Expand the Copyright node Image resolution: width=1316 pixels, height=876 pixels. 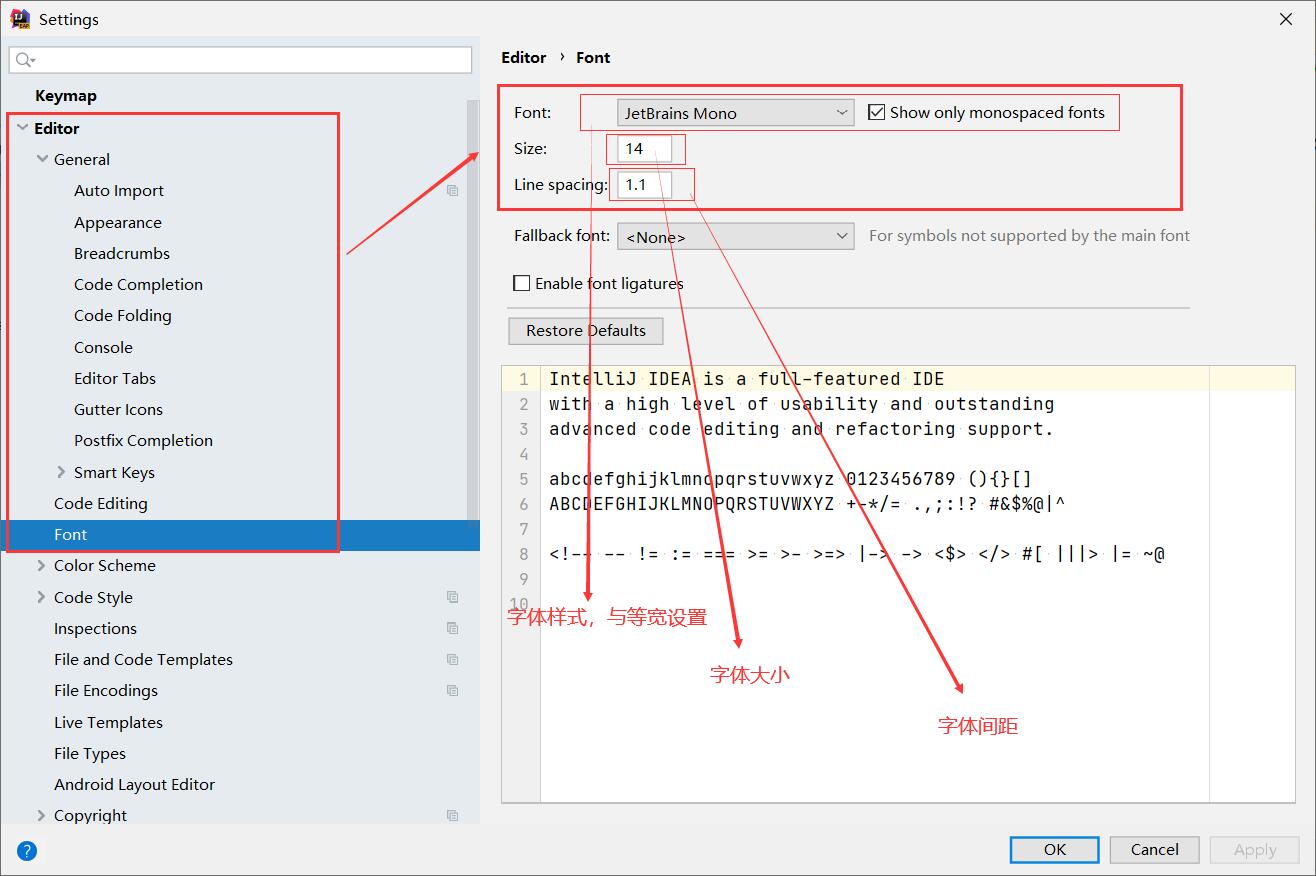coord(41,815)
